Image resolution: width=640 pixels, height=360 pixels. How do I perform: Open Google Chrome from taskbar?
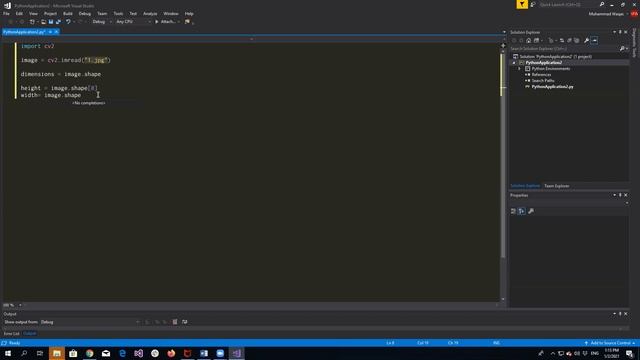[x=89, y=353]
